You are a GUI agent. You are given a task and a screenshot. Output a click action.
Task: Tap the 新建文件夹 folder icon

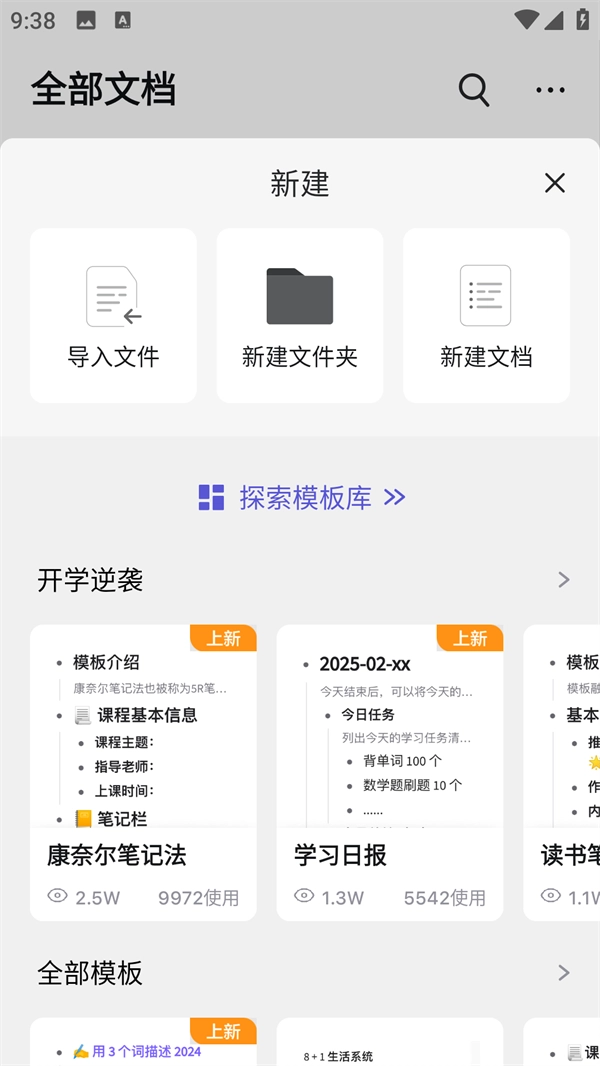pyautogui.click(x=299, y=296)
